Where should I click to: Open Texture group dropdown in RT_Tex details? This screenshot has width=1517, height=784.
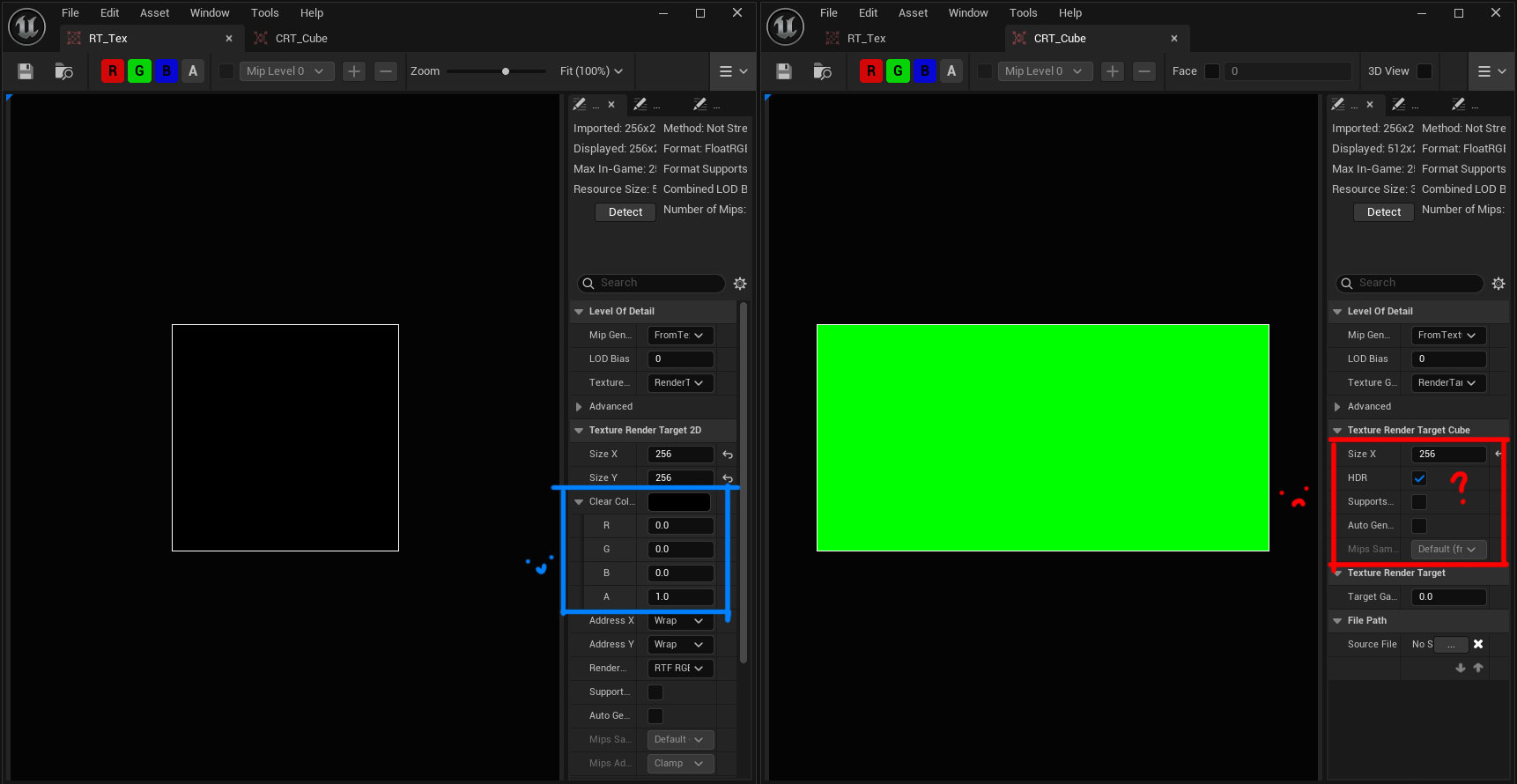680,383
